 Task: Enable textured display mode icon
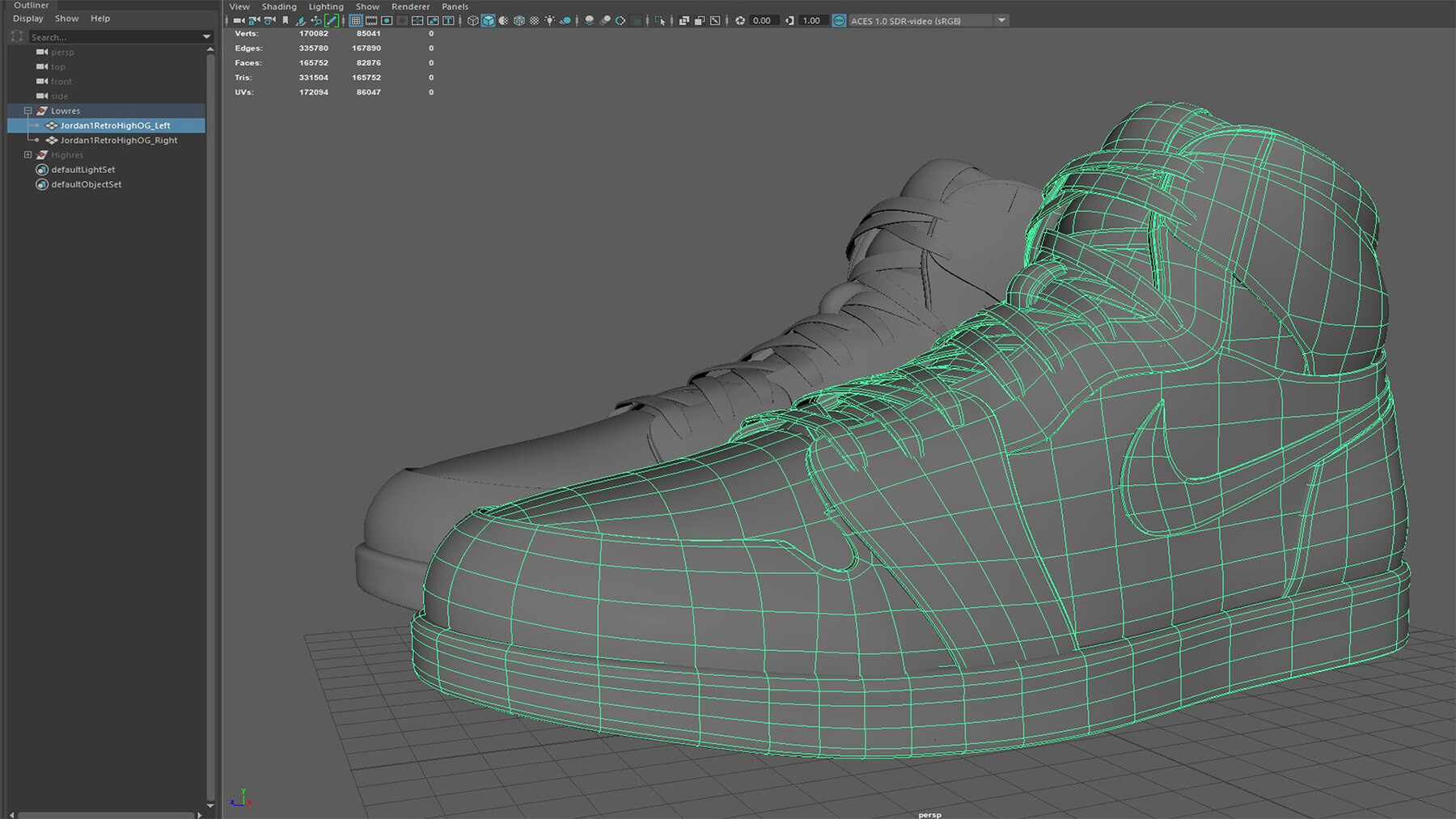tap(518, 20)
